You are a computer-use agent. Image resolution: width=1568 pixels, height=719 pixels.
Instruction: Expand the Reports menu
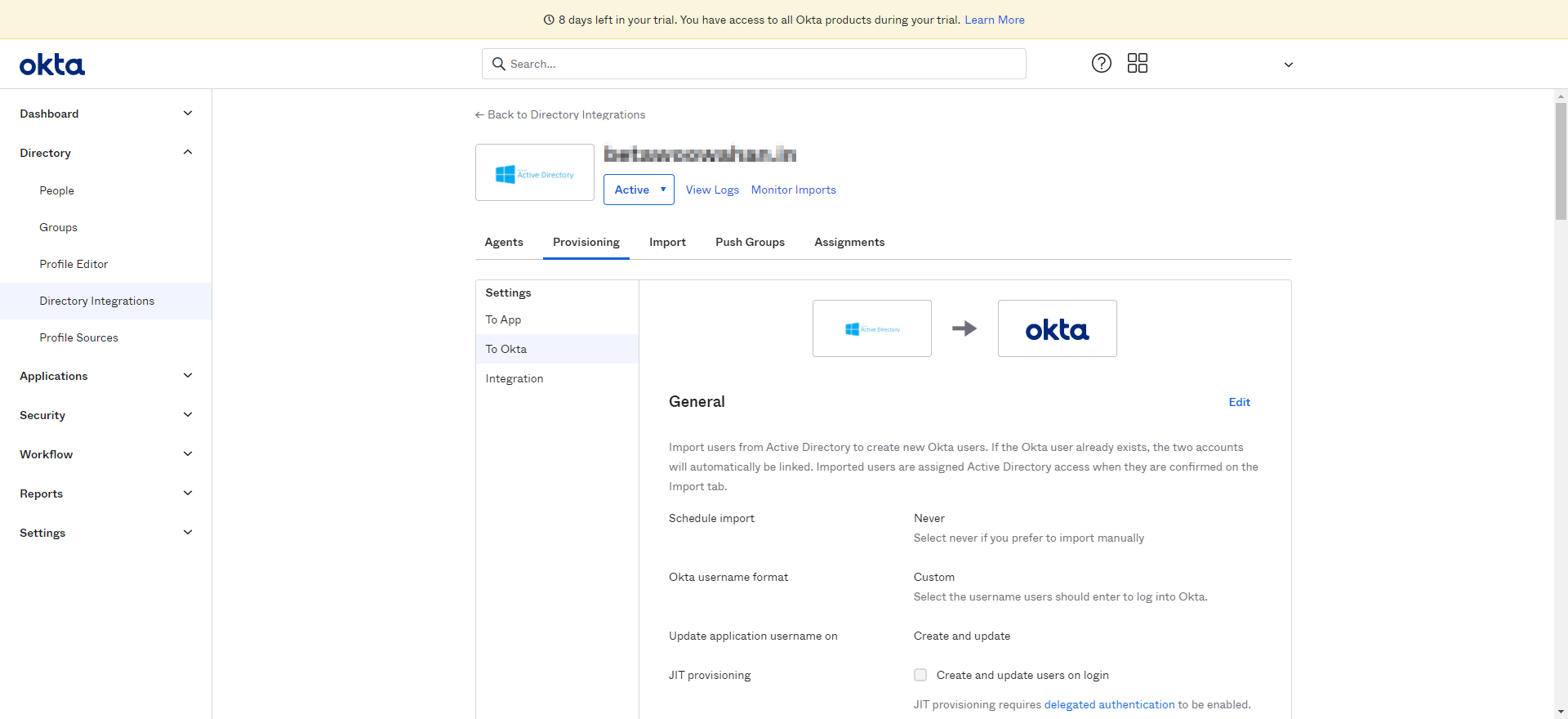(x=106, y=493)
